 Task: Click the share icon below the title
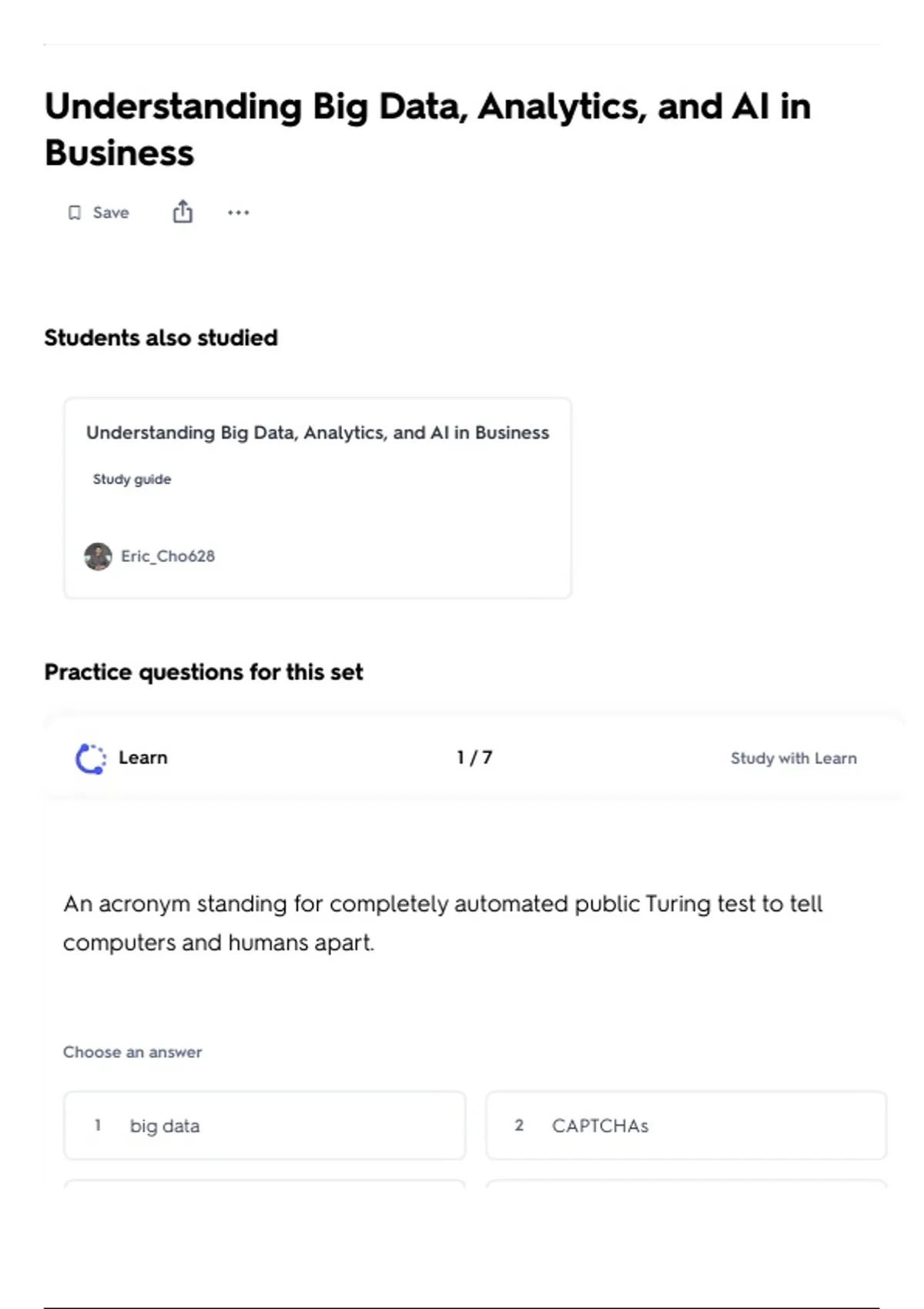tap(182, 212)
